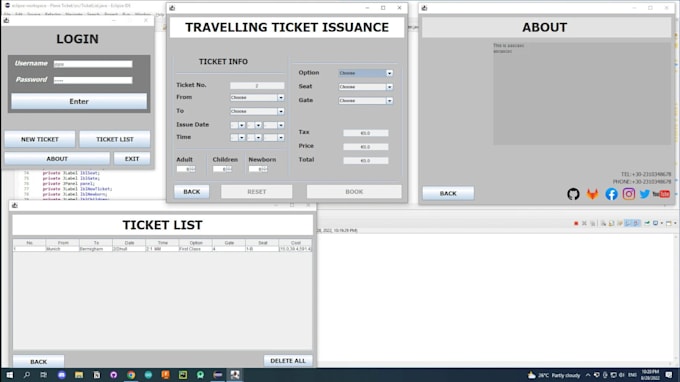Click EXIT button in Login window

point(132,159)
